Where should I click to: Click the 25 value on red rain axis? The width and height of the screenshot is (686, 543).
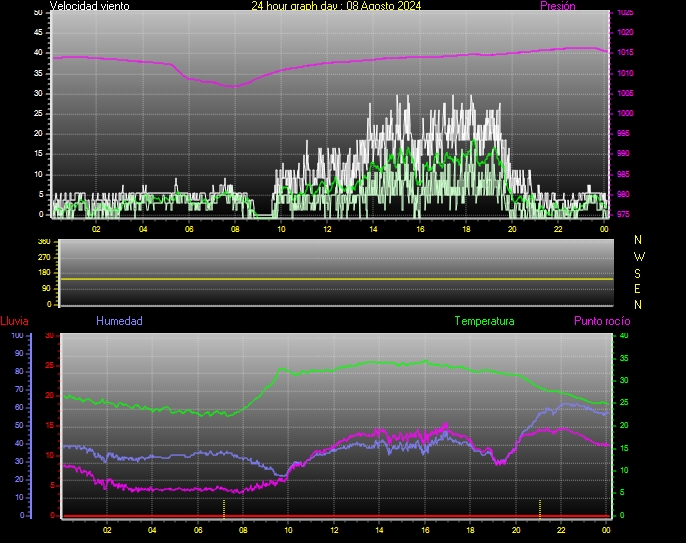49,365
